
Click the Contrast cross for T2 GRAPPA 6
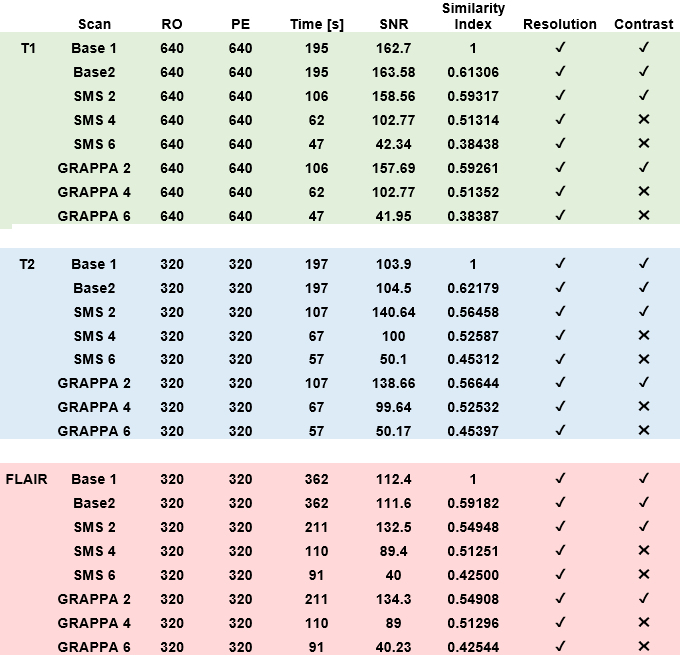tap(644, 431)
